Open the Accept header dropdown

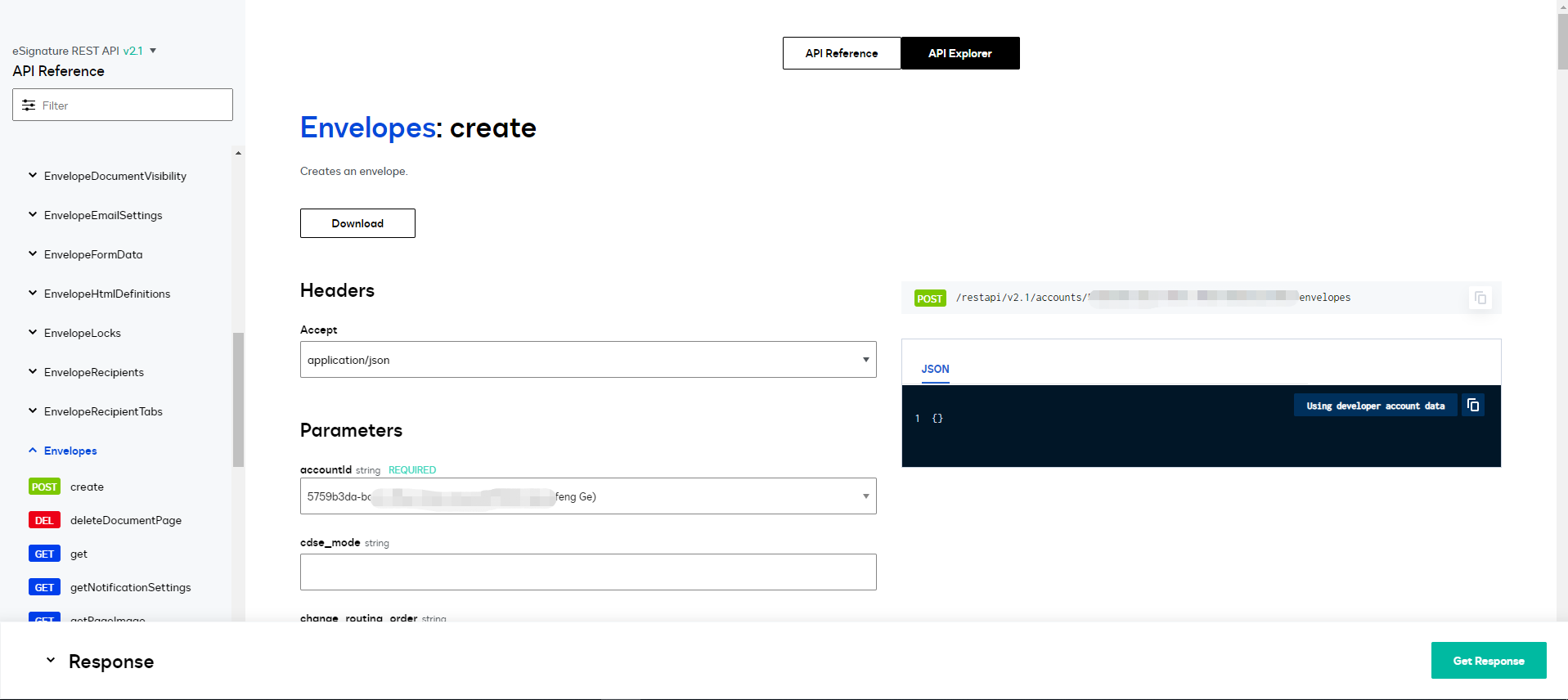click(588, 360)
